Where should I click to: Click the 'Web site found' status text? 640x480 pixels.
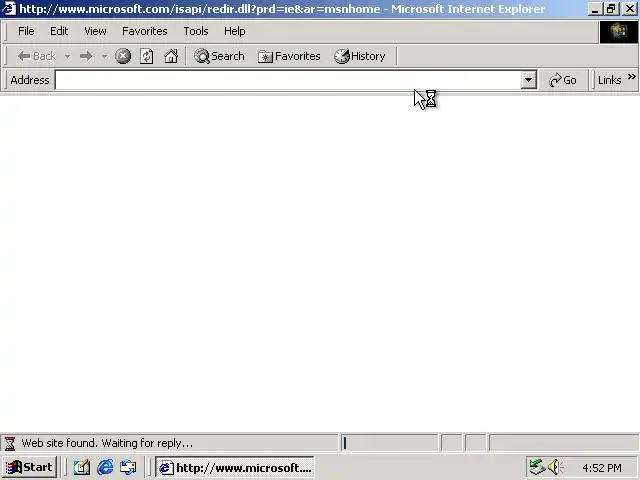(x=107, y=443)
